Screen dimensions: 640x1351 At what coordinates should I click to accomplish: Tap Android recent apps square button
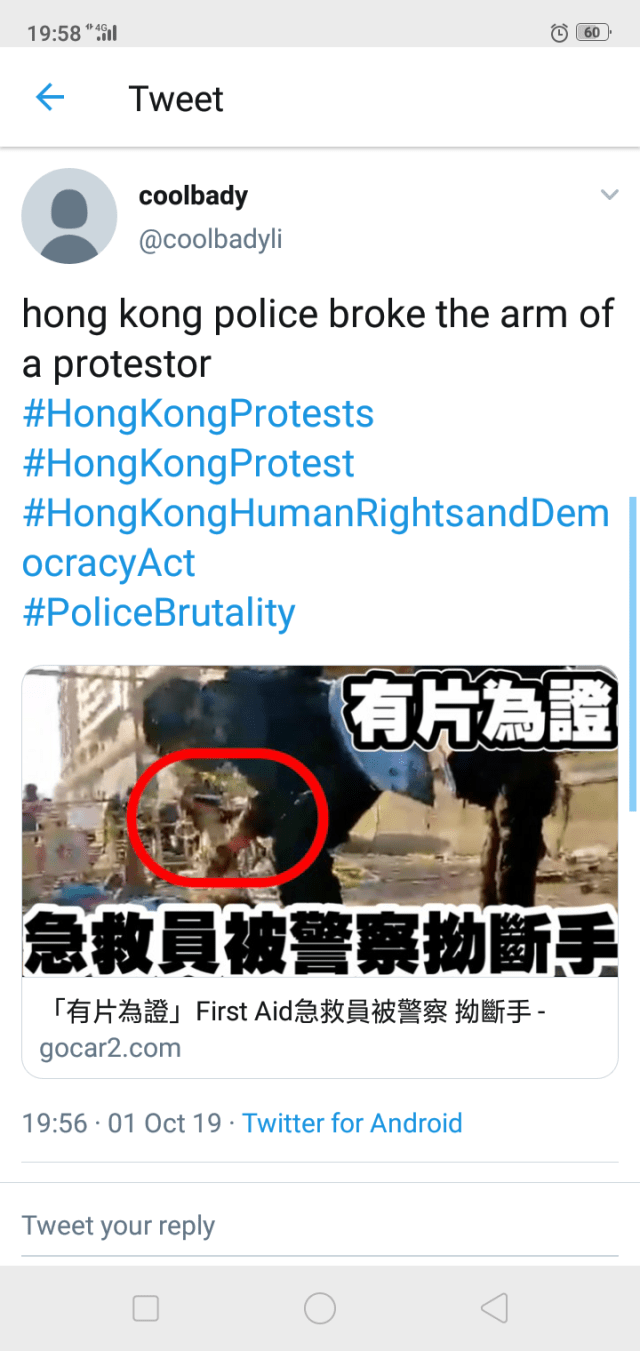pyautogui.click(x=146, y=1308)
